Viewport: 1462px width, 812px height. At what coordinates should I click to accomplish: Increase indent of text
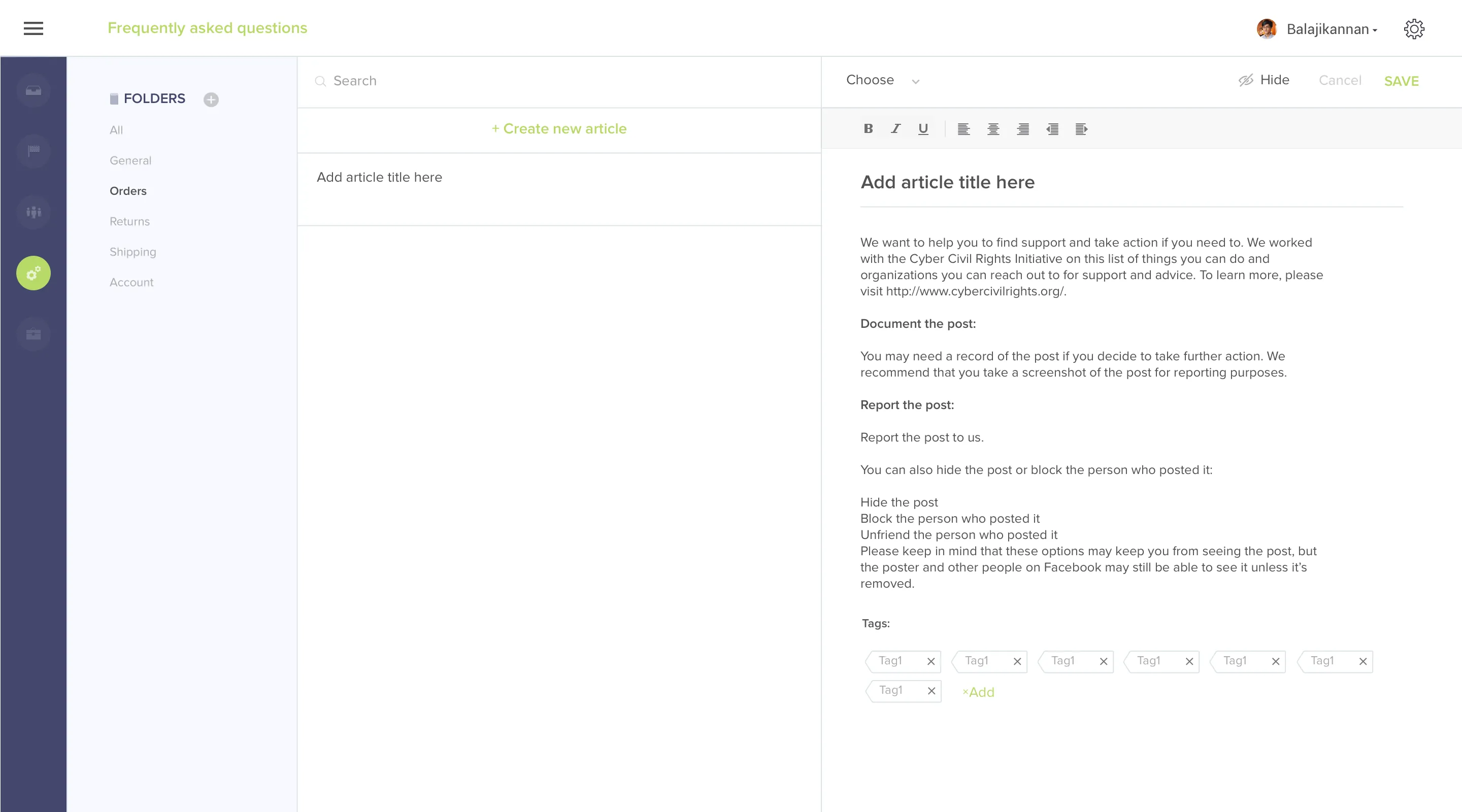(1081, 129)
